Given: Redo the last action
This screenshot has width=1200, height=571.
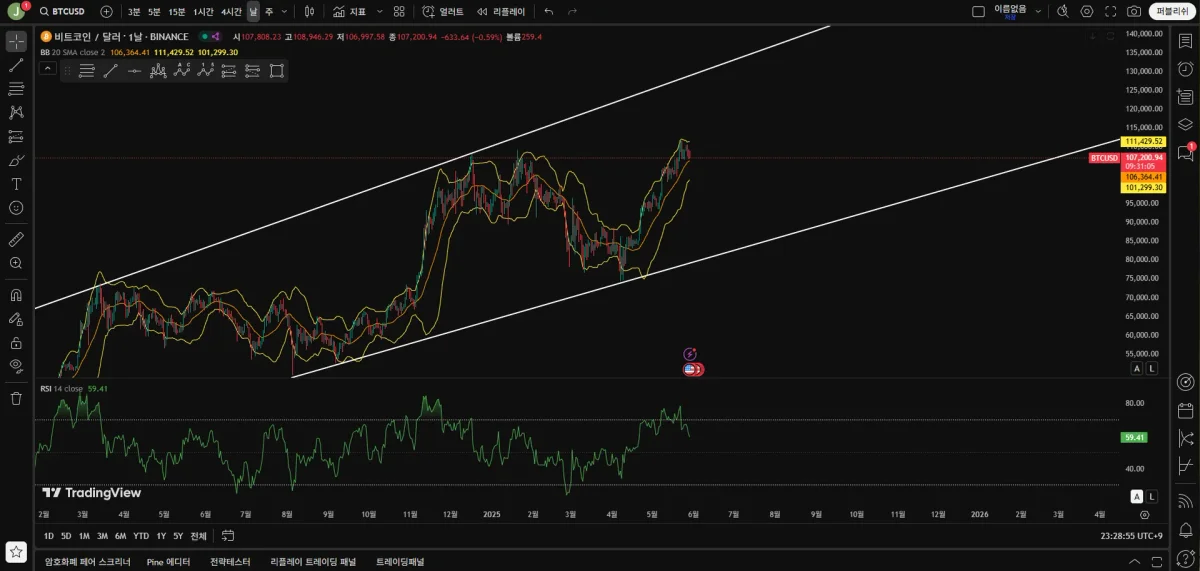Looking at the screenshot, I should pos(572,11).
